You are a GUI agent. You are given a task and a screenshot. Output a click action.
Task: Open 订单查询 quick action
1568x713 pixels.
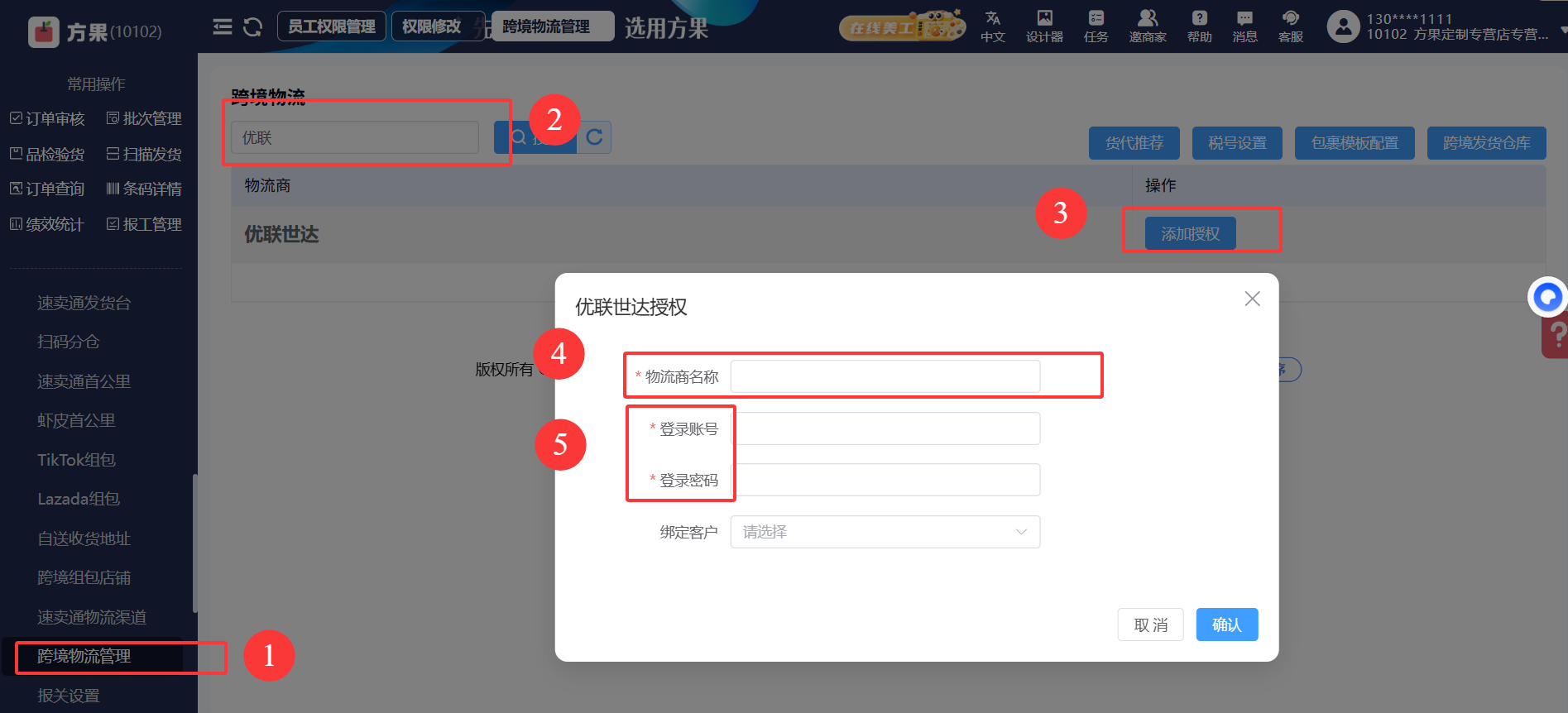point(47,189)
